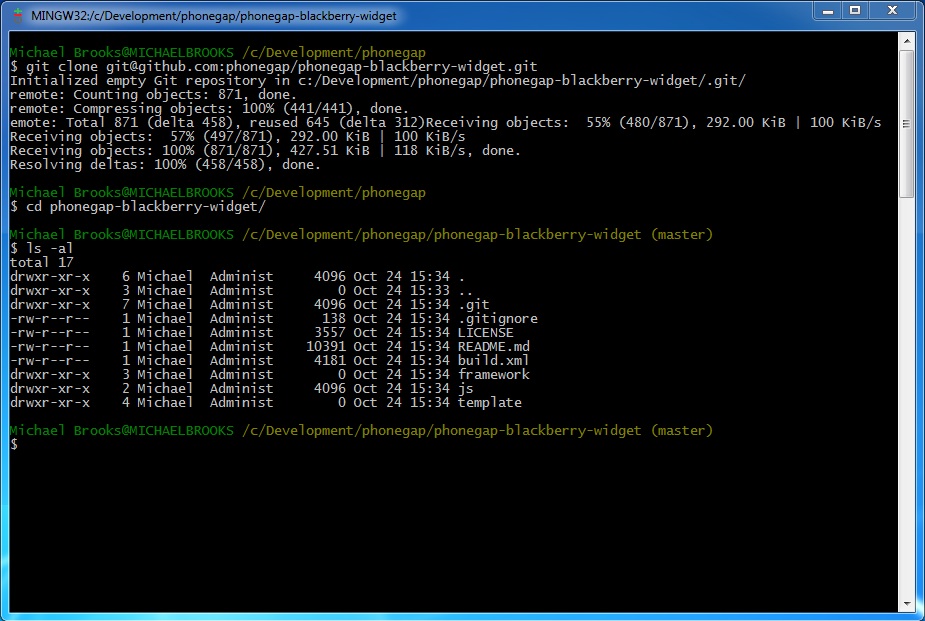The image size is (925, 621).
Task: Click the scrollbar up arrow
Action: pyautogui.click(x=906, y=41)
